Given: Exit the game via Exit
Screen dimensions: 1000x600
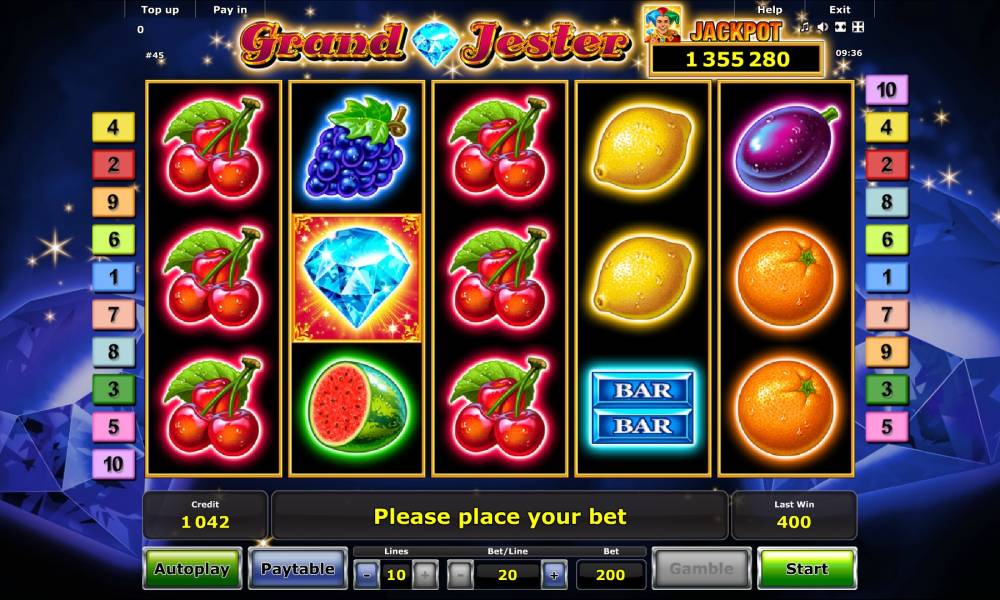Looking at the screenshot, I should click(839, 10).
